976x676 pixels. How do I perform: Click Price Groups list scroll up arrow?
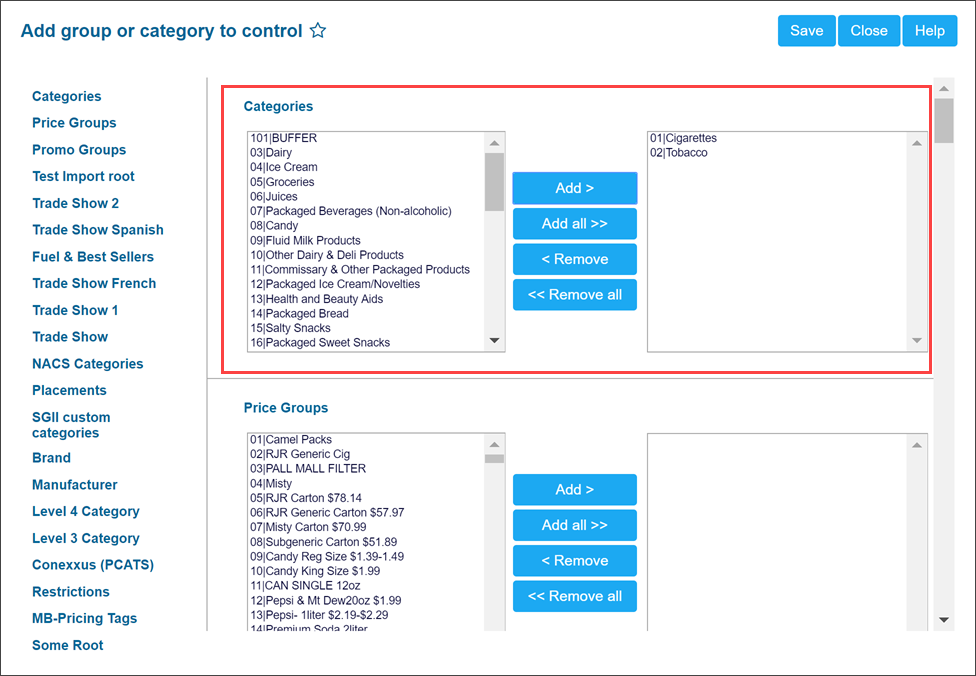point(494,444)
